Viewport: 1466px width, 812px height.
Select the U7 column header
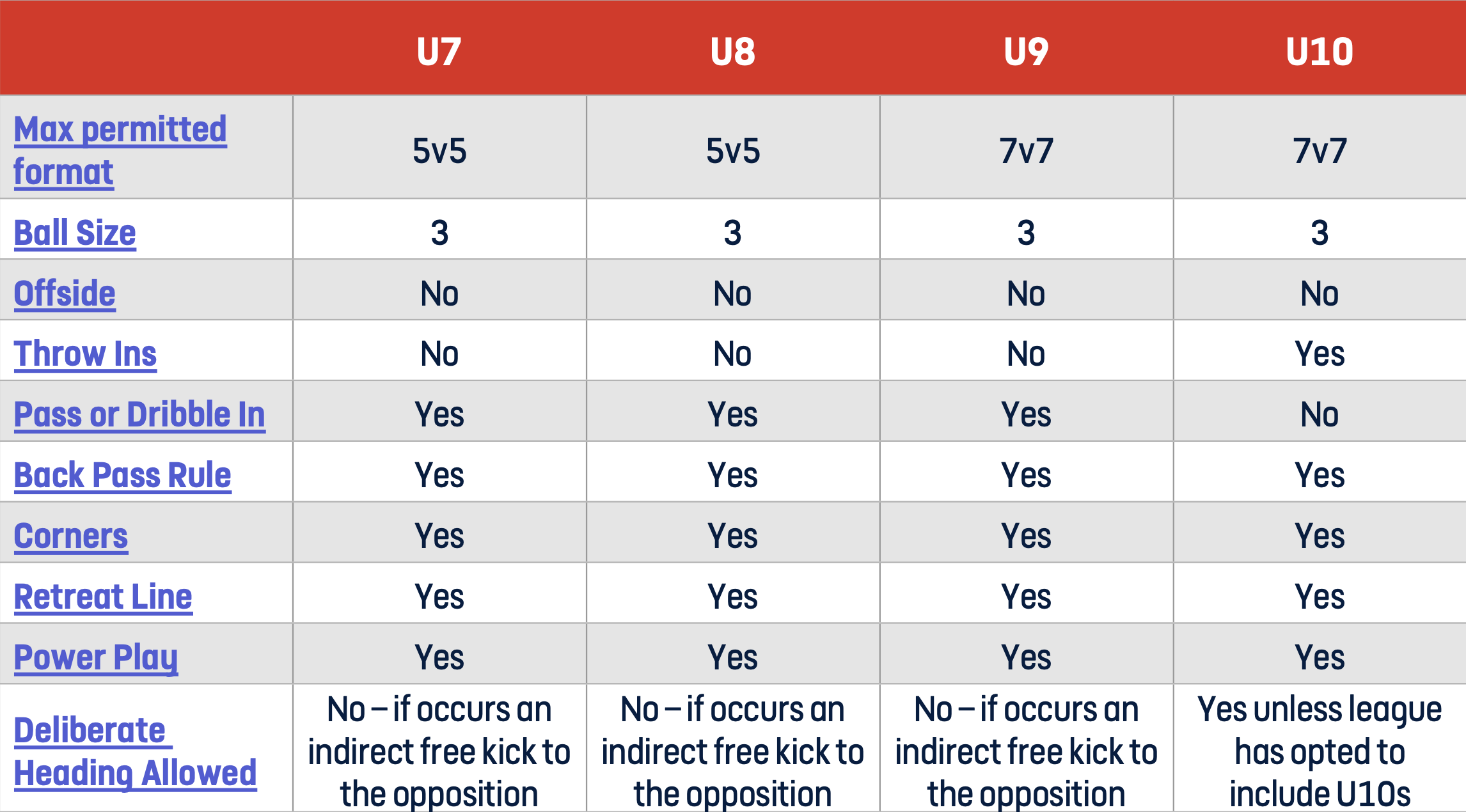click(439, 51)
